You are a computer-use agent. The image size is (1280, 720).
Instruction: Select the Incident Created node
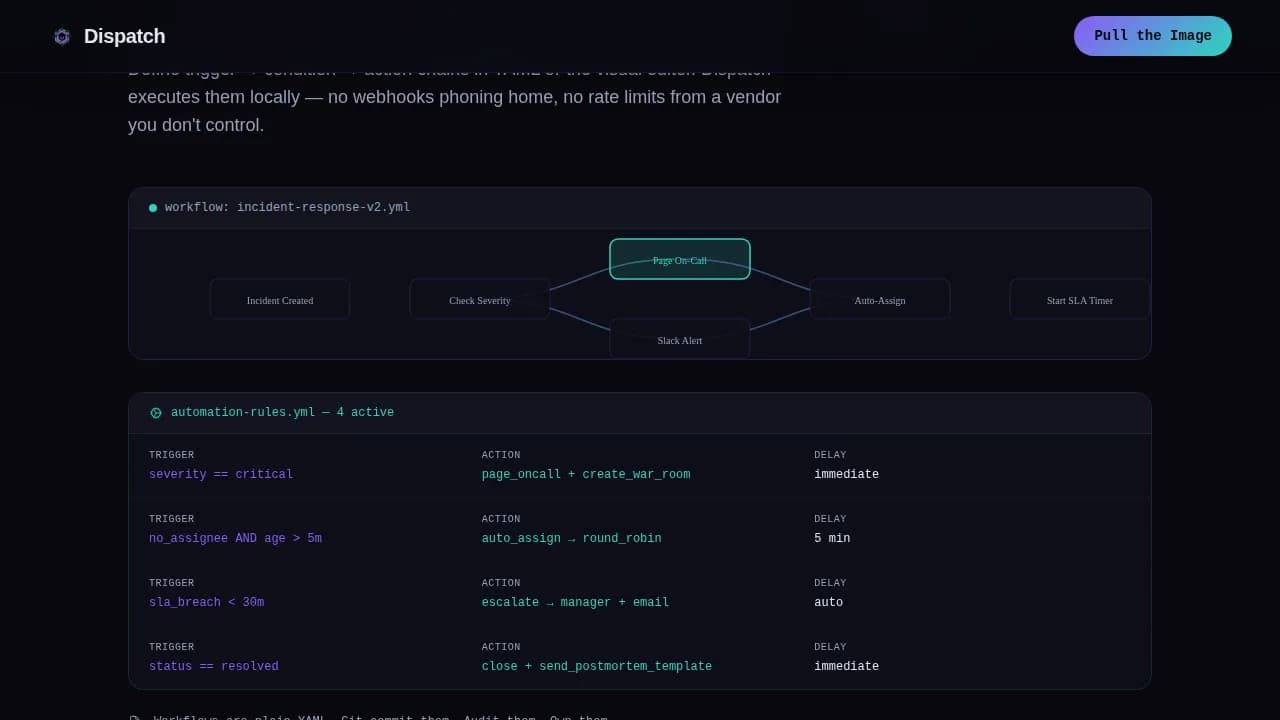tap(280, 299)
